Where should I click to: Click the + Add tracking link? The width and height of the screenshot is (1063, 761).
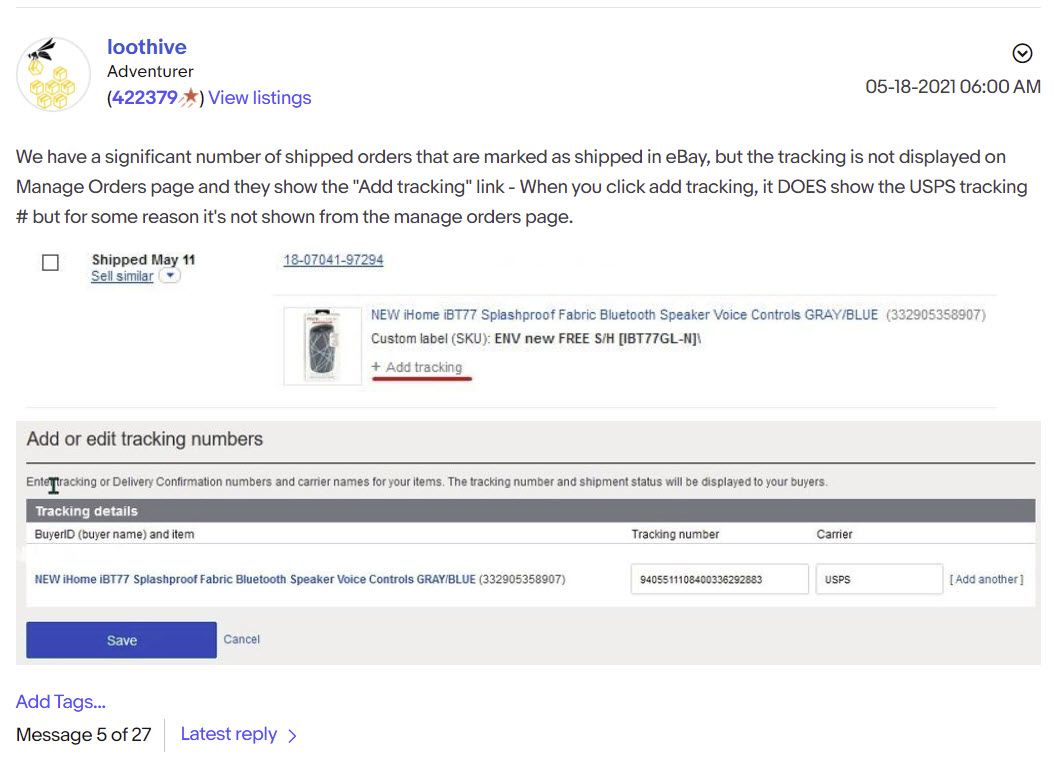click(417, 367)
